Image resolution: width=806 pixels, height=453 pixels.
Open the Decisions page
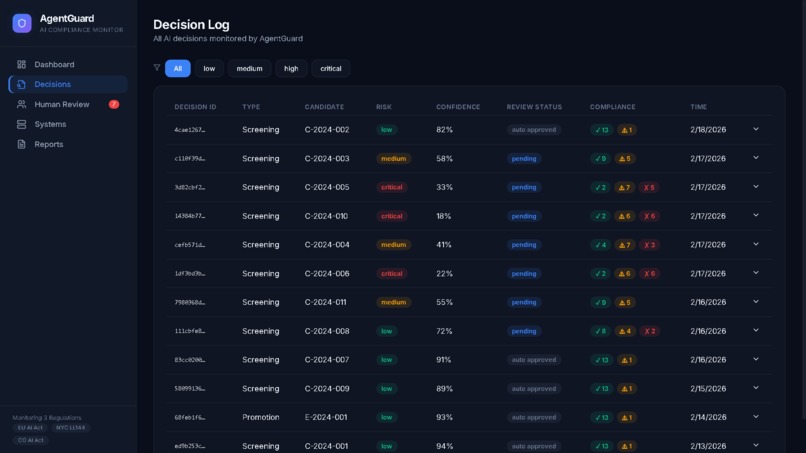tap(68, 84)
